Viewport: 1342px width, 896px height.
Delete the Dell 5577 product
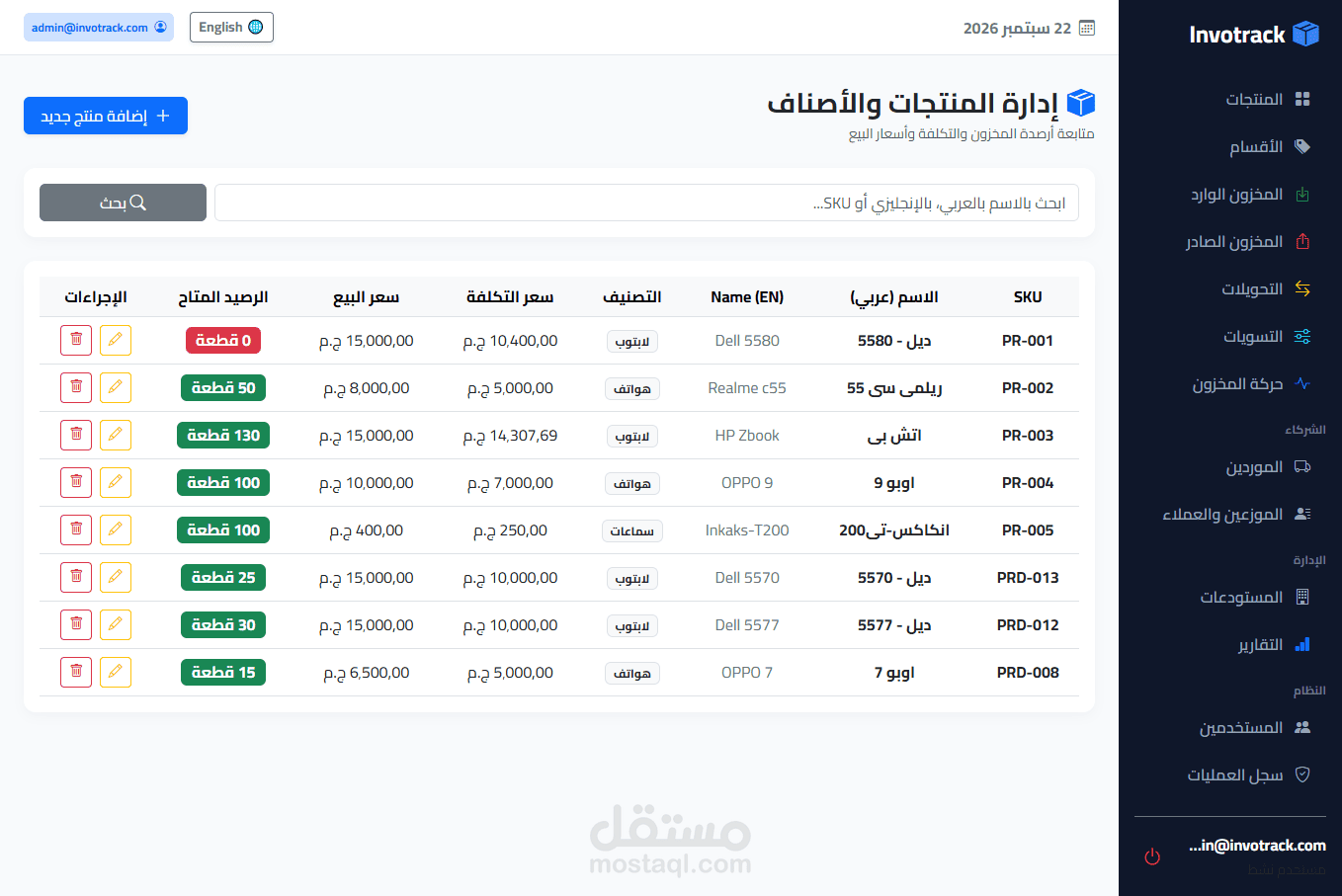coord(76,624)
